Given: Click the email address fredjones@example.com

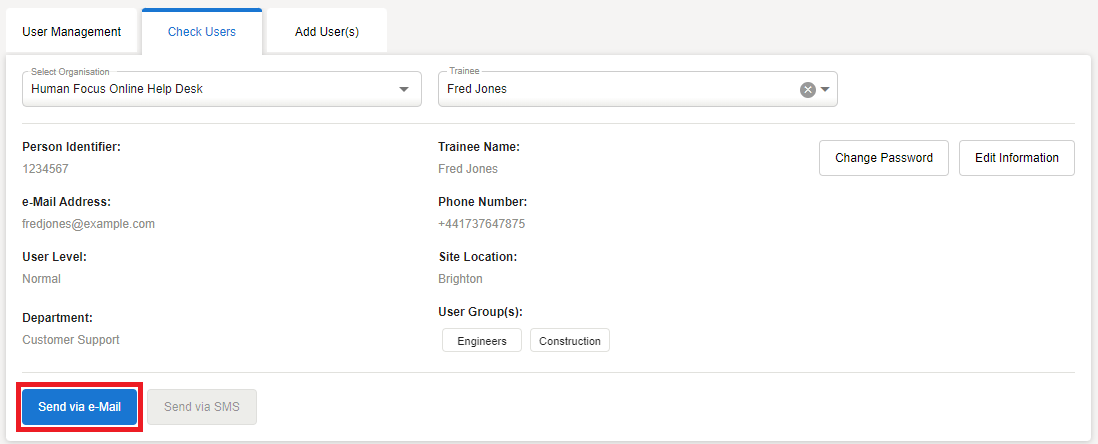Looking at the screenshot, I should [x=89, y=224].
